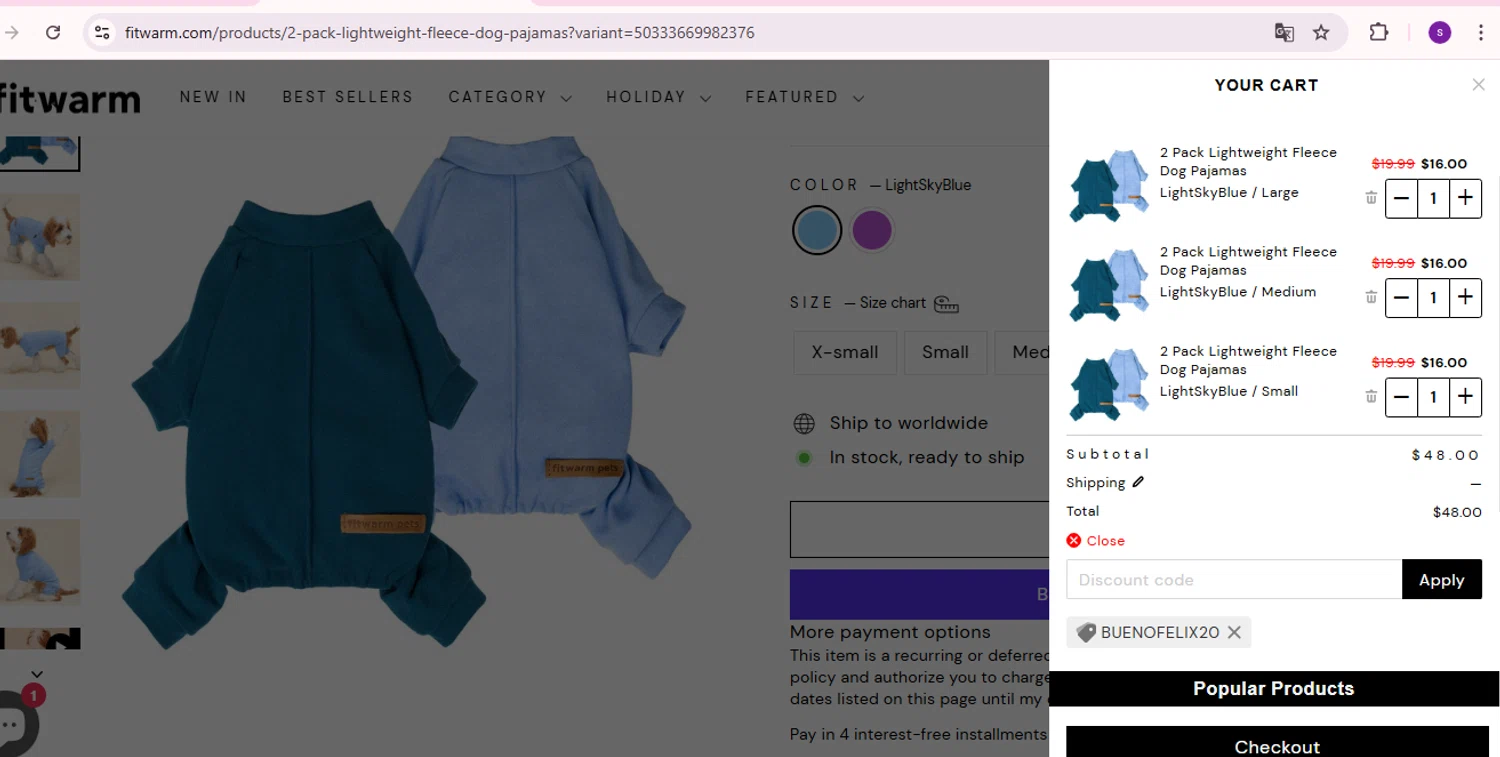Open the translate page icon
This screenshot has height=757, width=1500.
1284,33
